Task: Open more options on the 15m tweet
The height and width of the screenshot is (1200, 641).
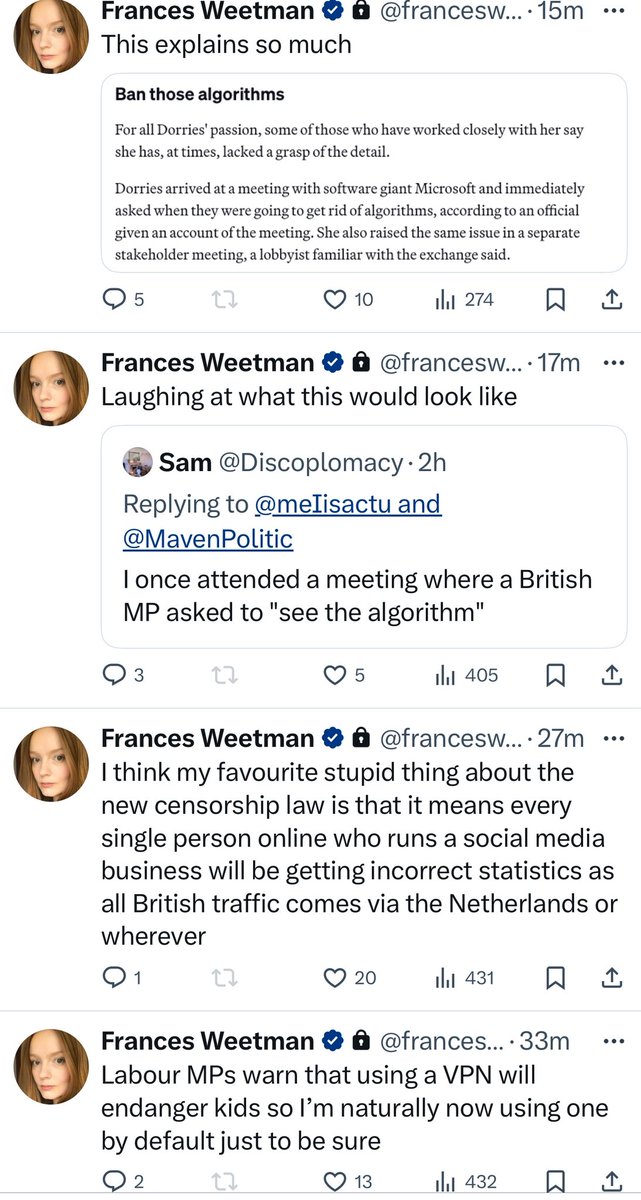Action: (612, 10)
